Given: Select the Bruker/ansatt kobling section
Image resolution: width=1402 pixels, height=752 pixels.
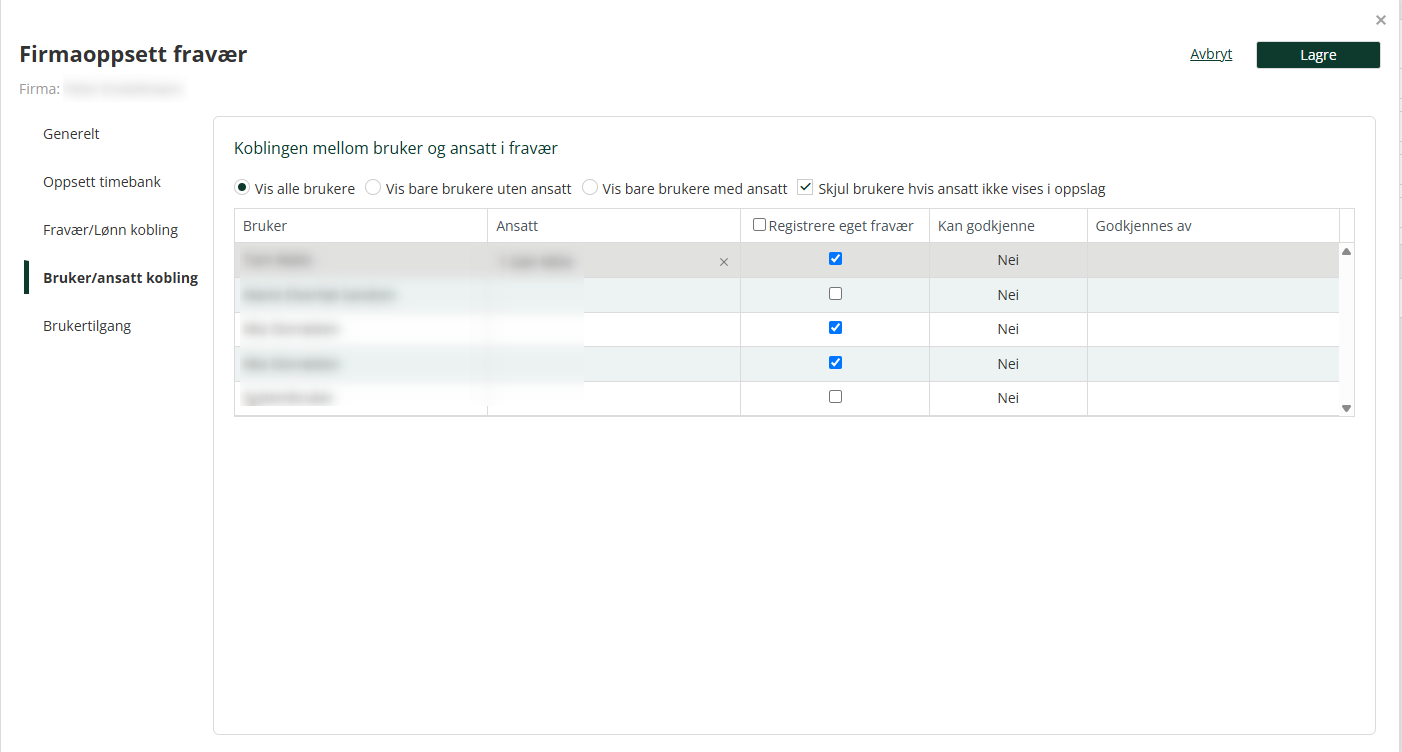Looking at the screenshot, I should [120, 278].
